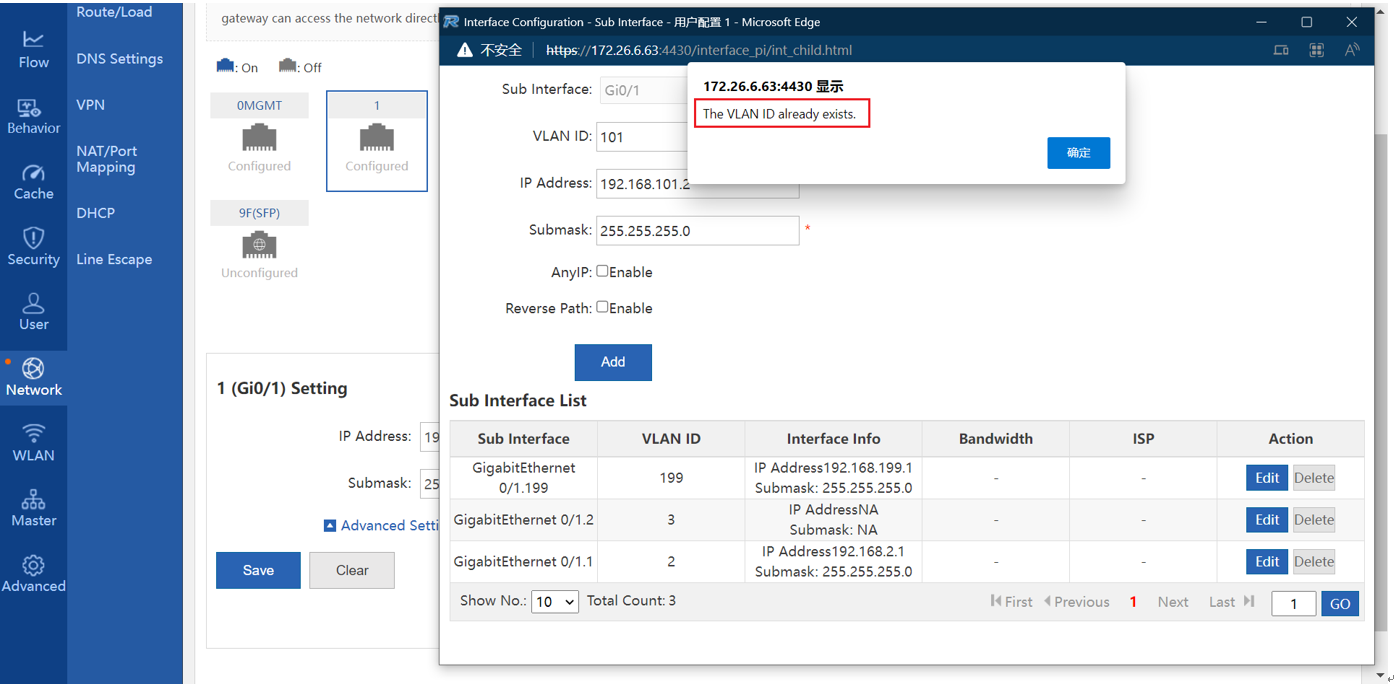Click the Add sub interface button
Viewport: 1394px width, 691px height.
coord(613,362)
